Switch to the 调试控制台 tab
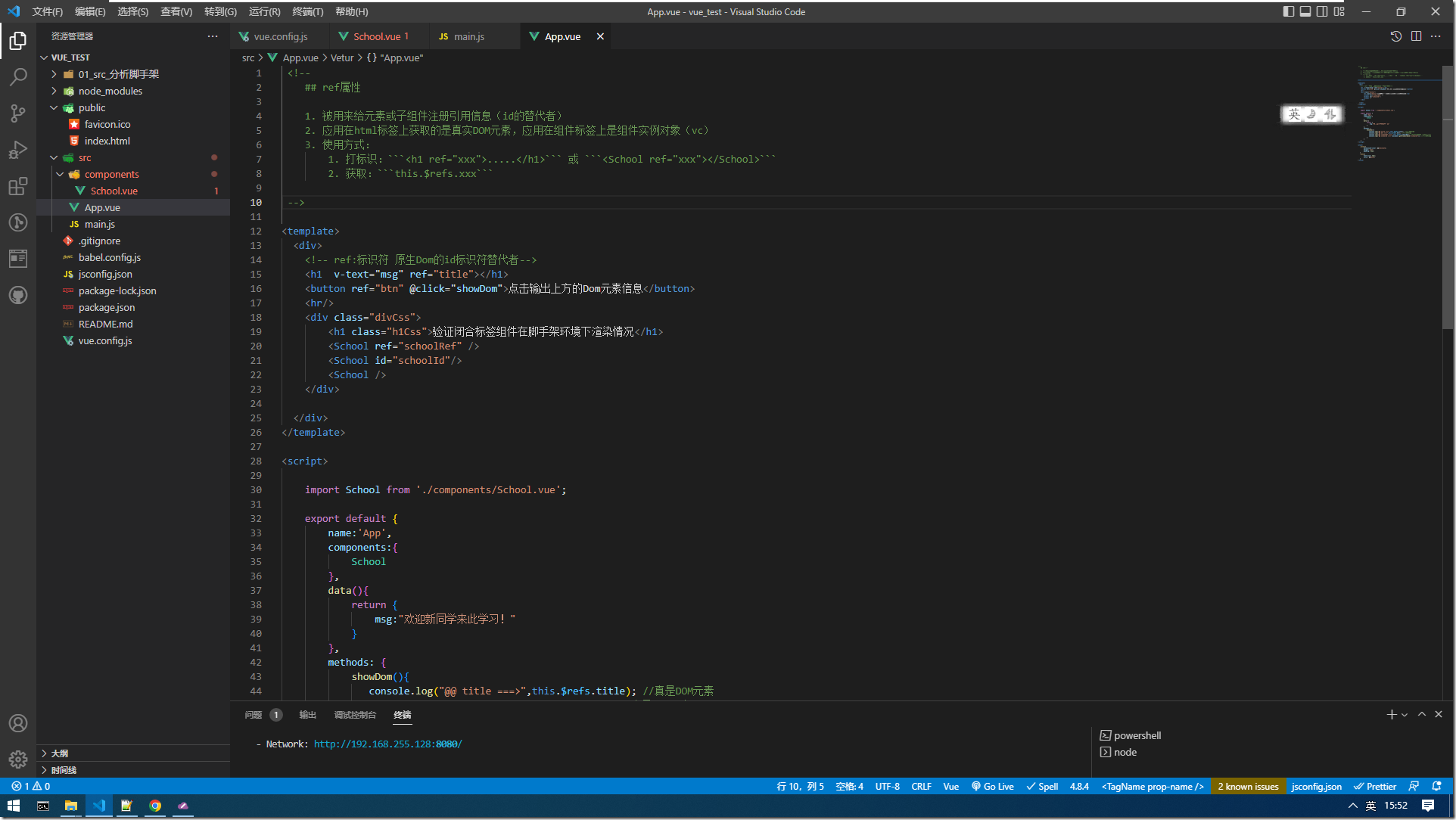 pos(355,715)
